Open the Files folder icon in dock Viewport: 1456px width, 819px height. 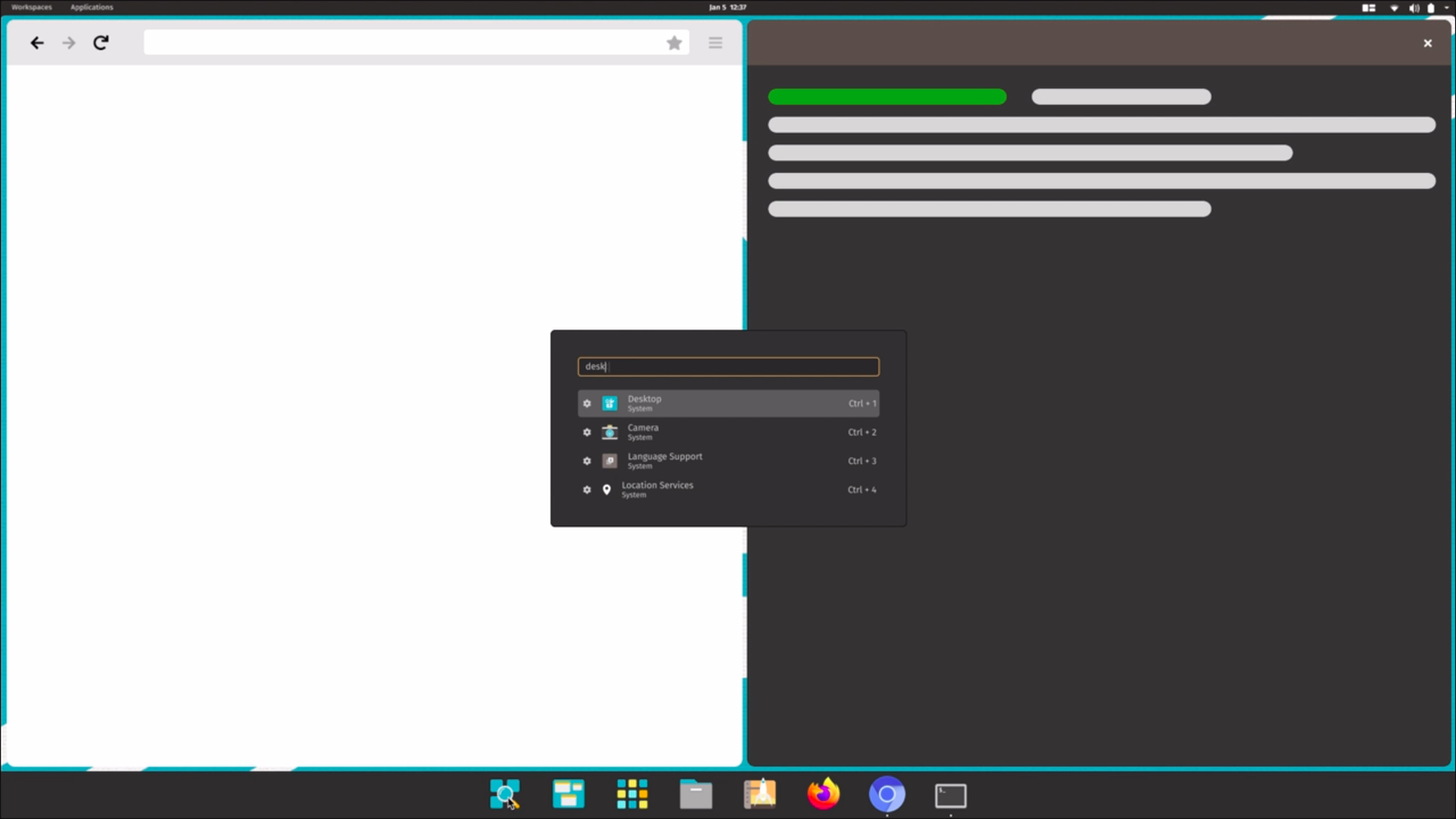(x=696, y=794)
